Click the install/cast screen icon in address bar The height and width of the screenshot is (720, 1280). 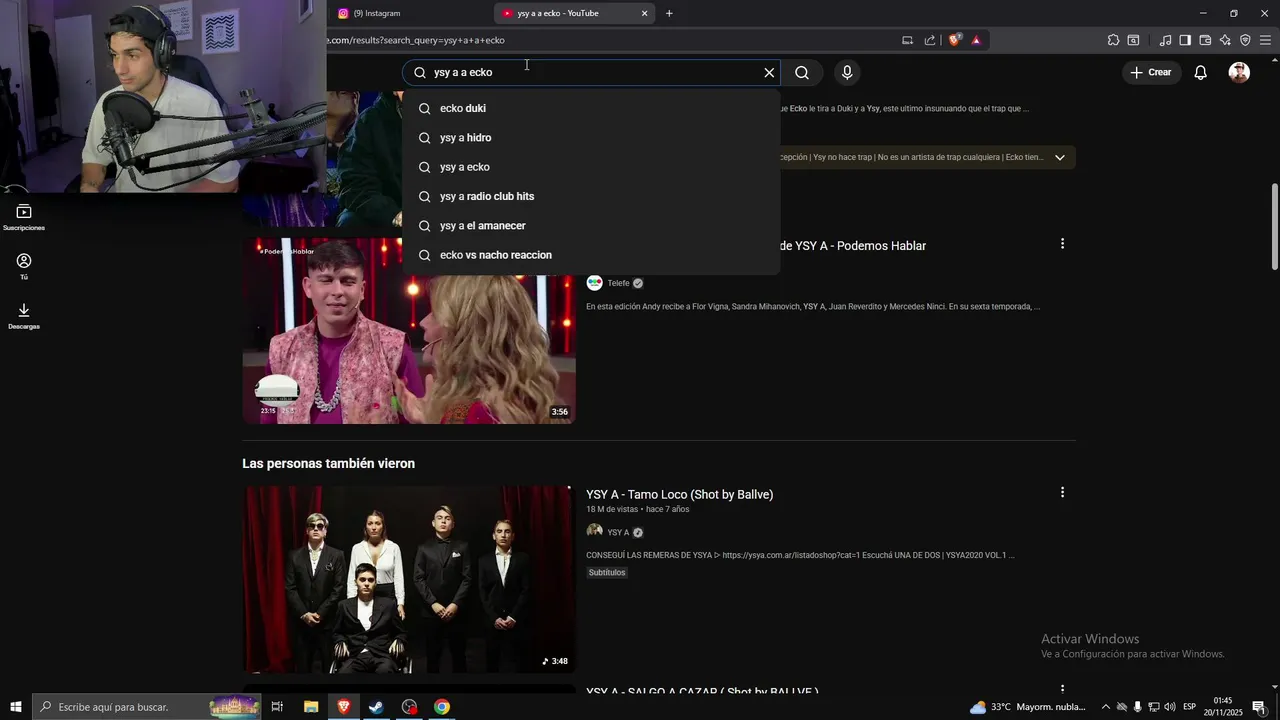click(907, 40)
